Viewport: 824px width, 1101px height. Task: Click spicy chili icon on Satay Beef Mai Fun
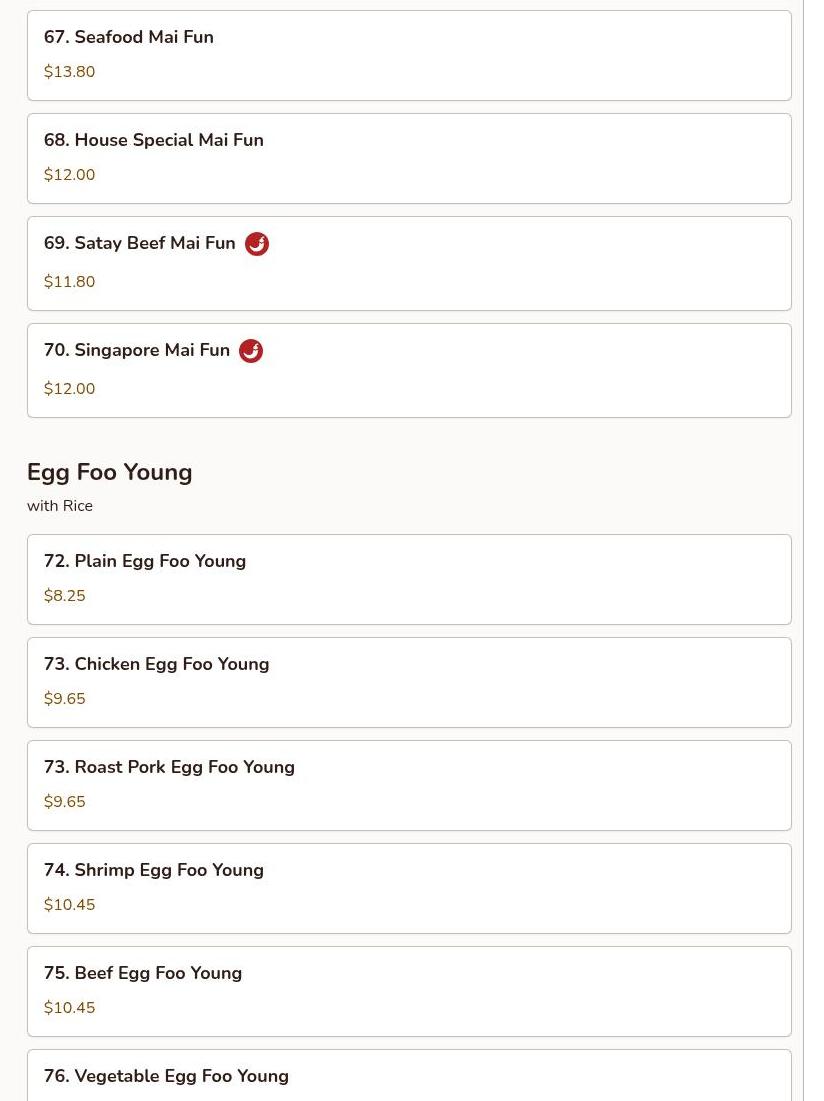coord(257,244)
